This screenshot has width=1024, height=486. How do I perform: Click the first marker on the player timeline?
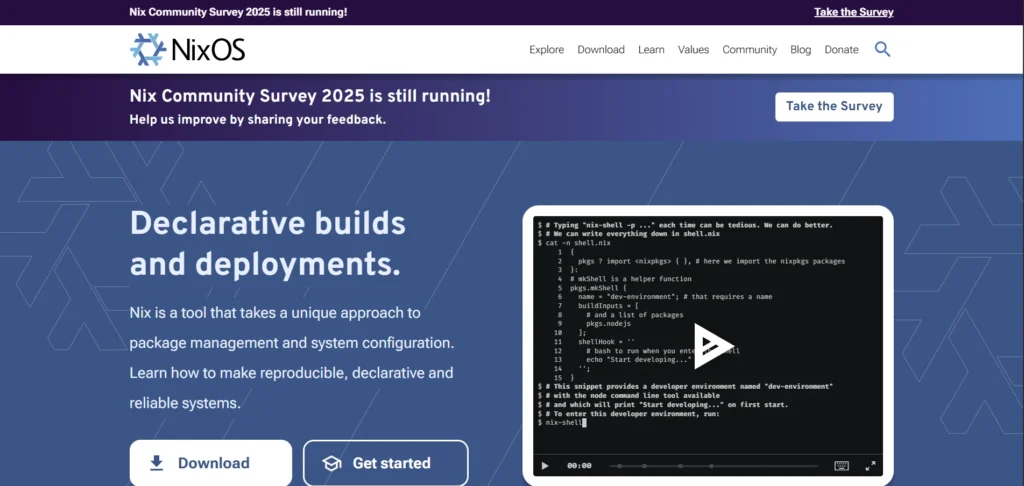621,465
